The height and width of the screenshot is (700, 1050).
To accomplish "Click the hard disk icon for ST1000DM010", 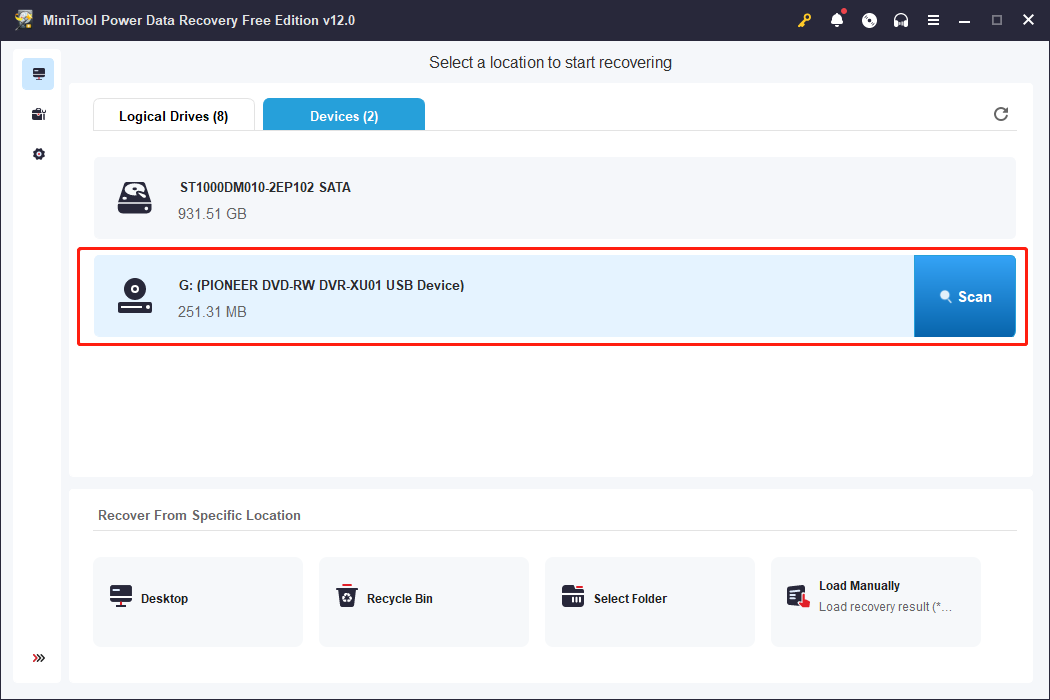I will coord(135,198).
